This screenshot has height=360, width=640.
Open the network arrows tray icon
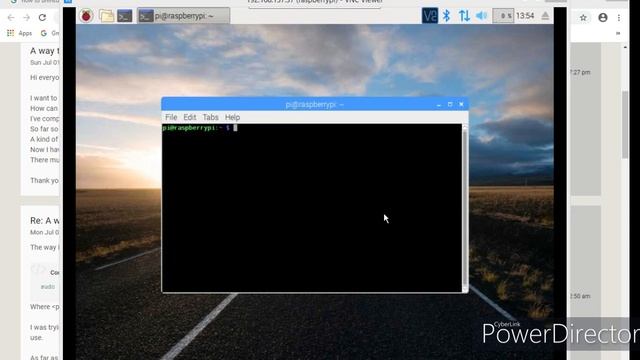pos(464,16)
